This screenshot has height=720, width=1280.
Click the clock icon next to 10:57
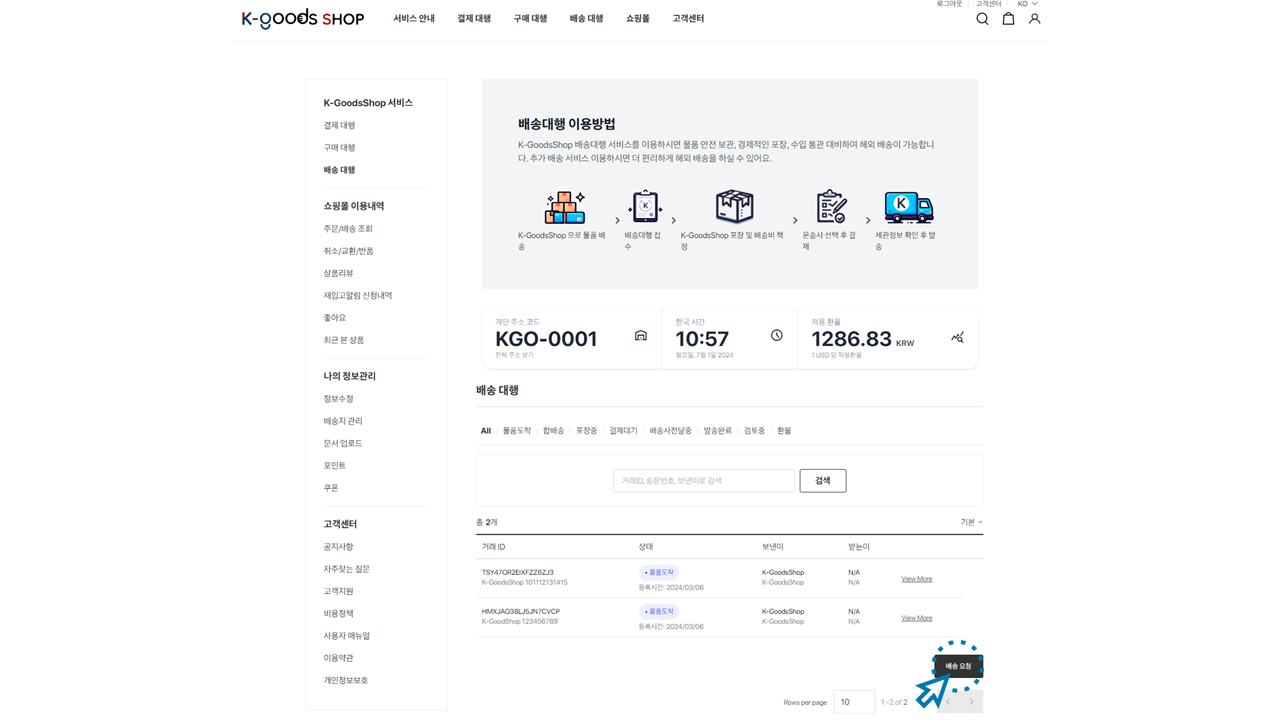[776, 336]
